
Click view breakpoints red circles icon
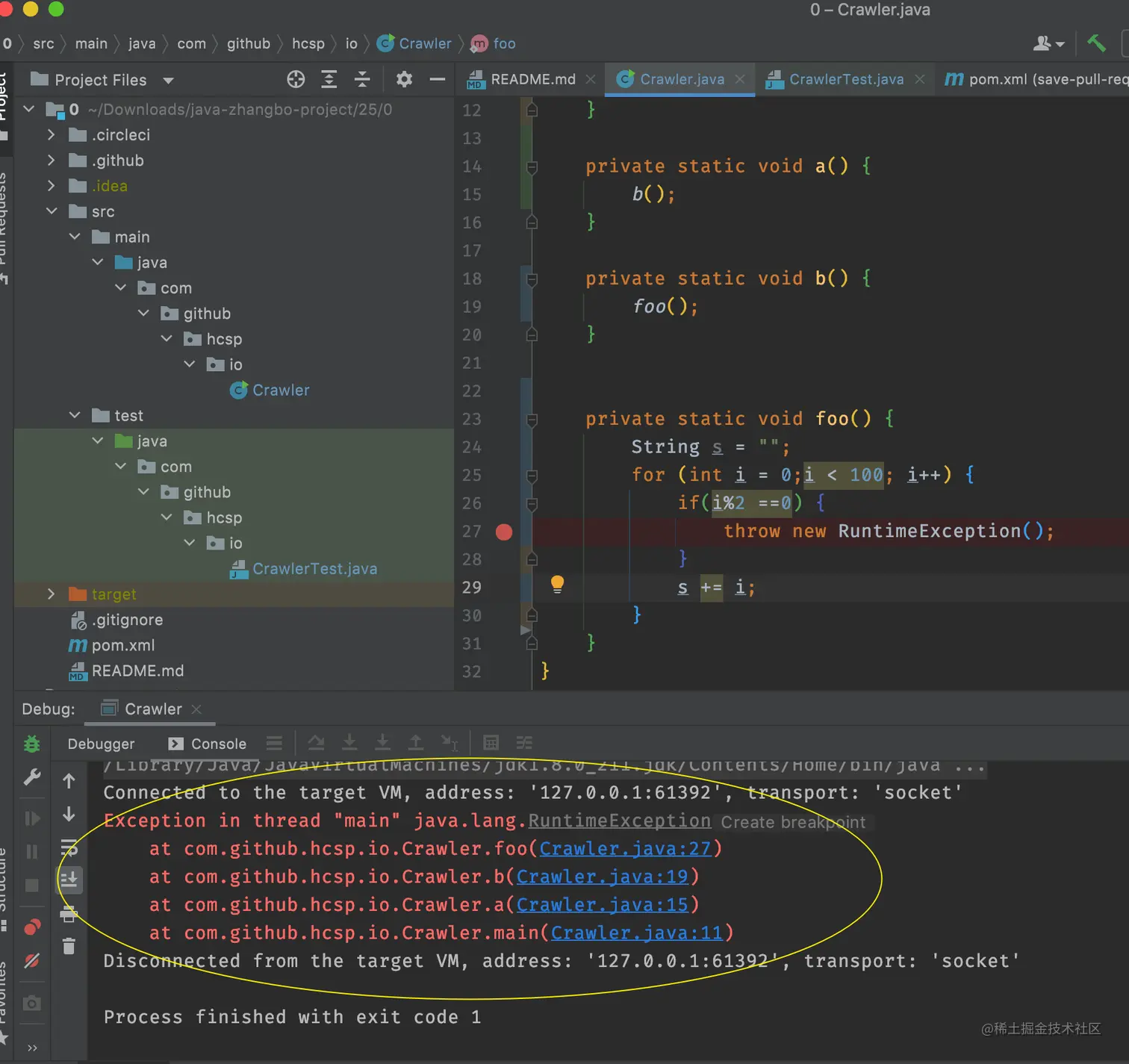click(x=32, y=927)
